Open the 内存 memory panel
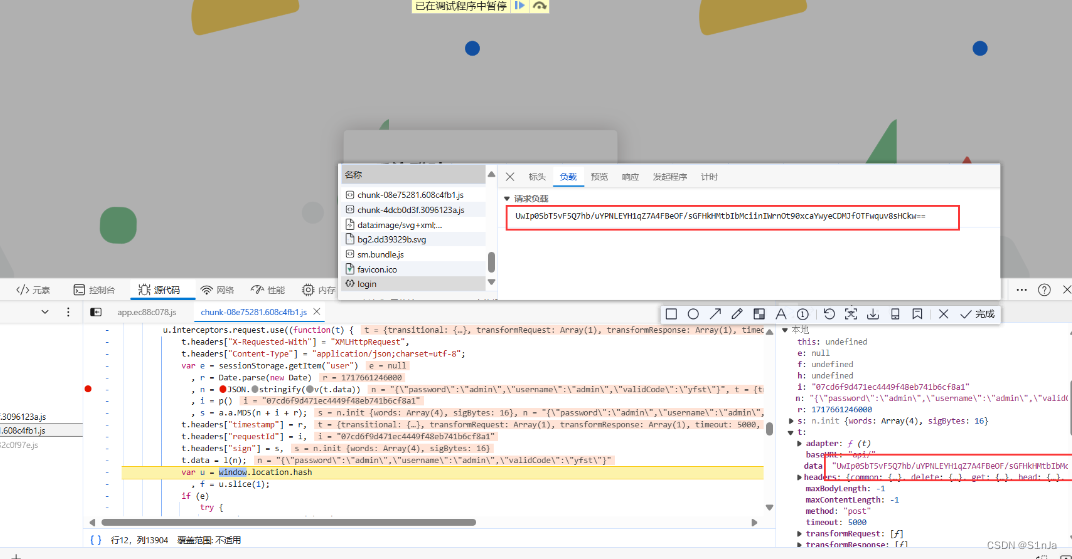The height and width of the screenshot is (559, 1072). (x=319, y=290)
